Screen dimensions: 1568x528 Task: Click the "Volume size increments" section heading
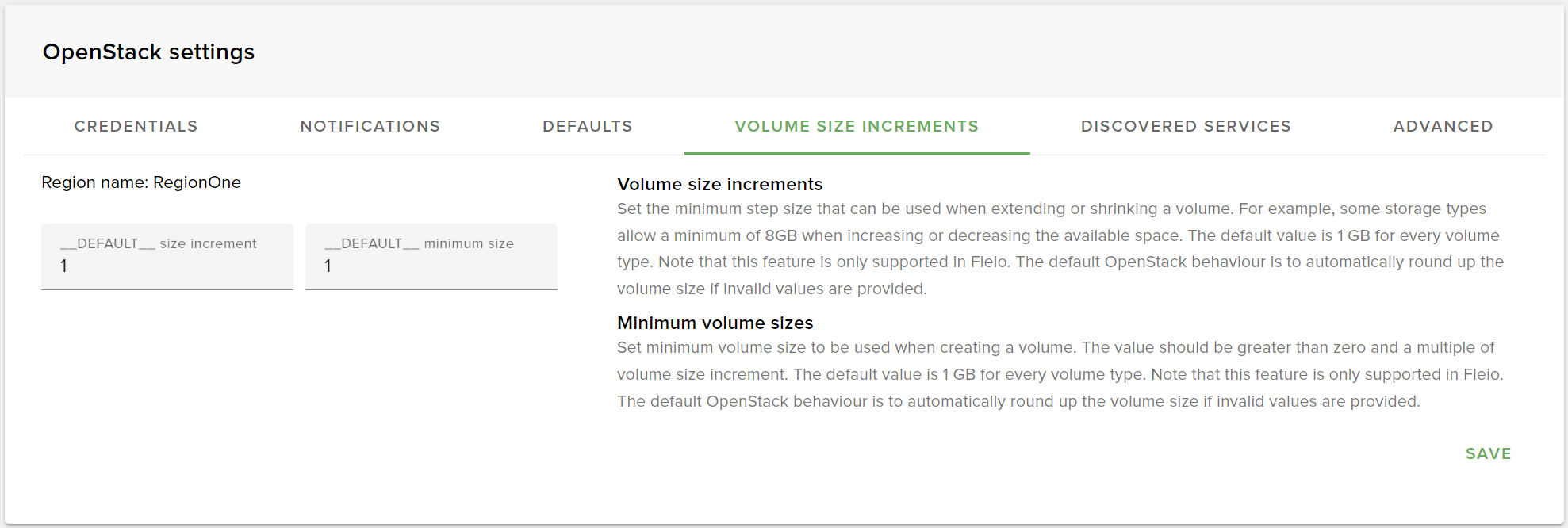coord(719,184)
